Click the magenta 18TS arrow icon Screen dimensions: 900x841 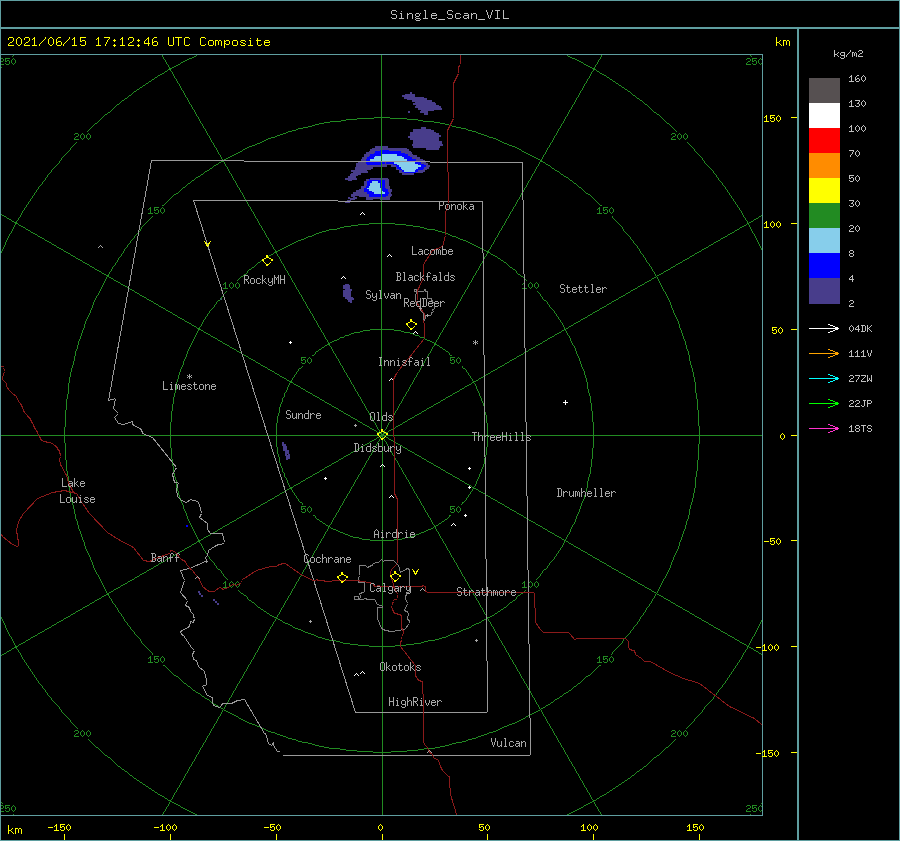[x=824, y=428]
